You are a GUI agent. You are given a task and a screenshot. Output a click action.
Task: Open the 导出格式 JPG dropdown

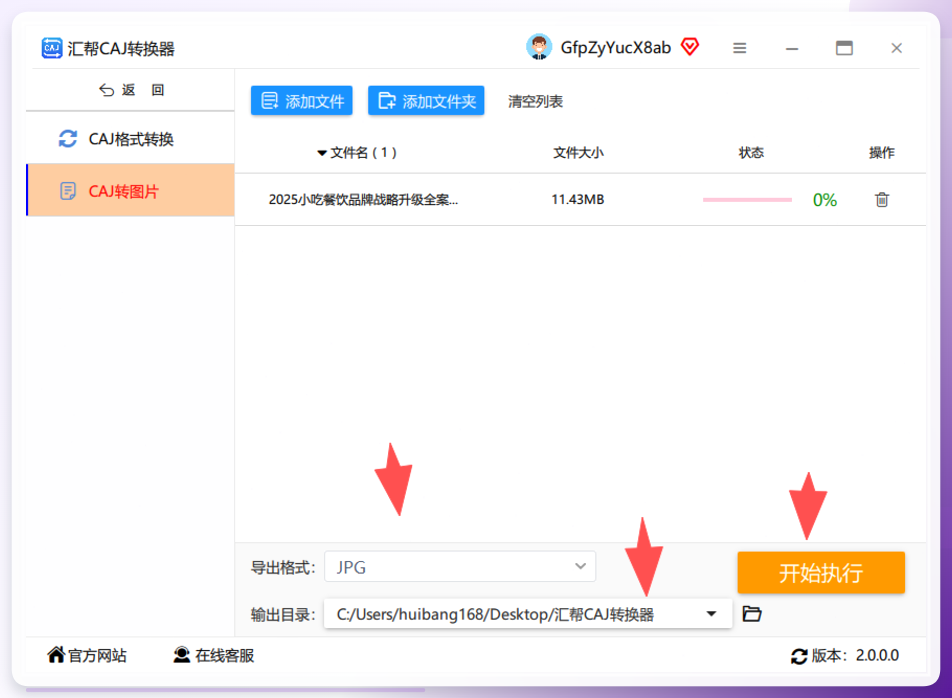coord(460,566)
